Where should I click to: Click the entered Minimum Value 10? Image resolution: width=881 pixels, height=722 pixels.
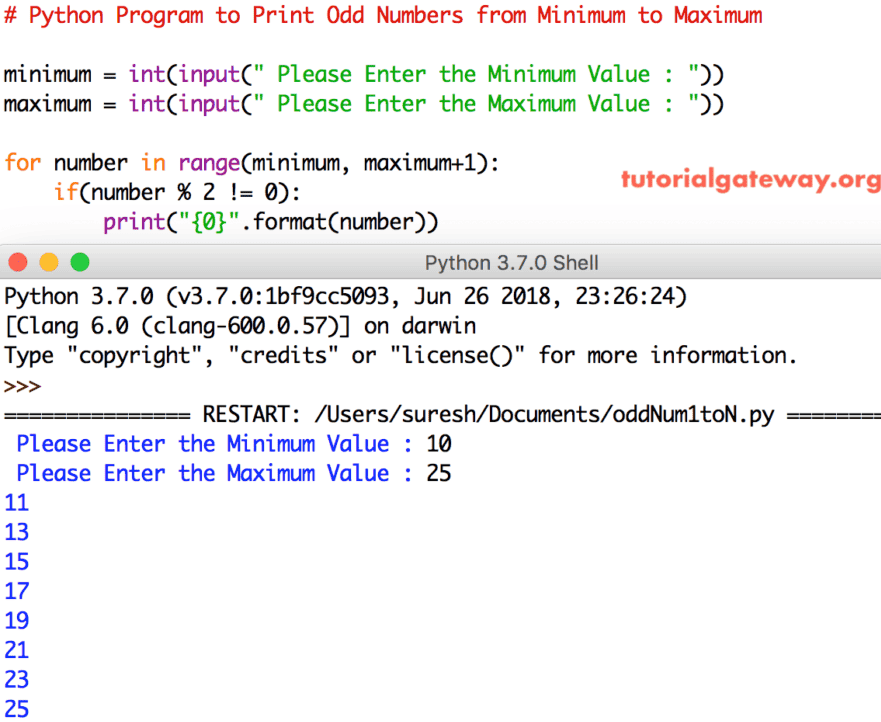tap(438, 443)
